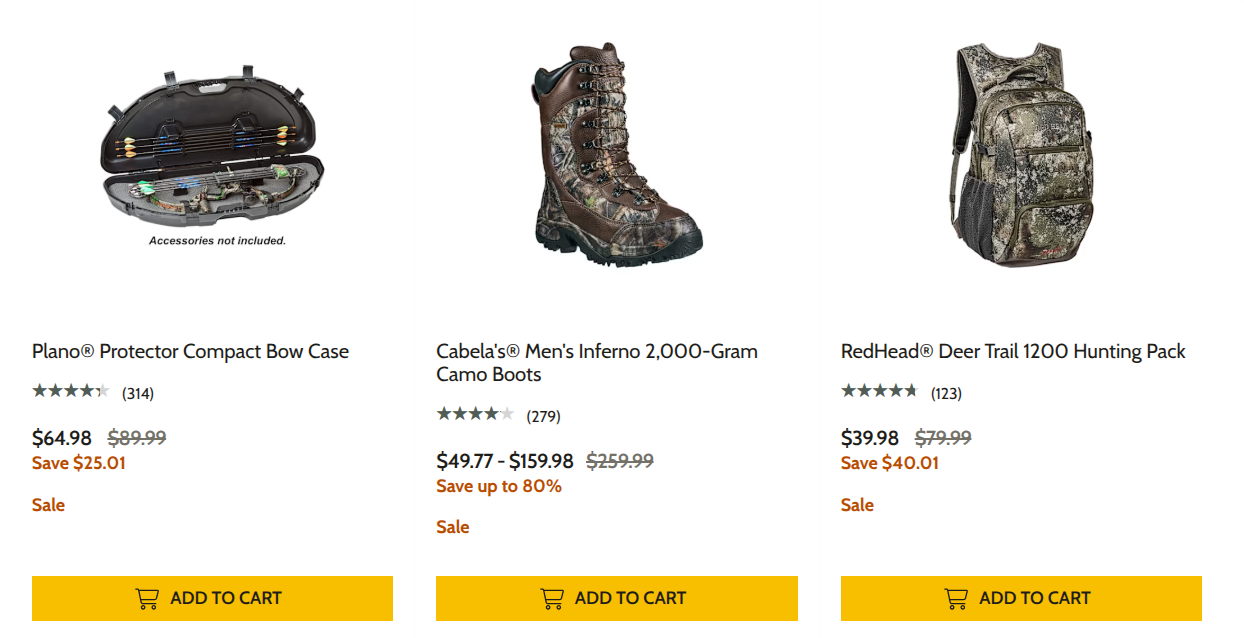Click the star rating for the Inferno camo boots

point(476,415)
